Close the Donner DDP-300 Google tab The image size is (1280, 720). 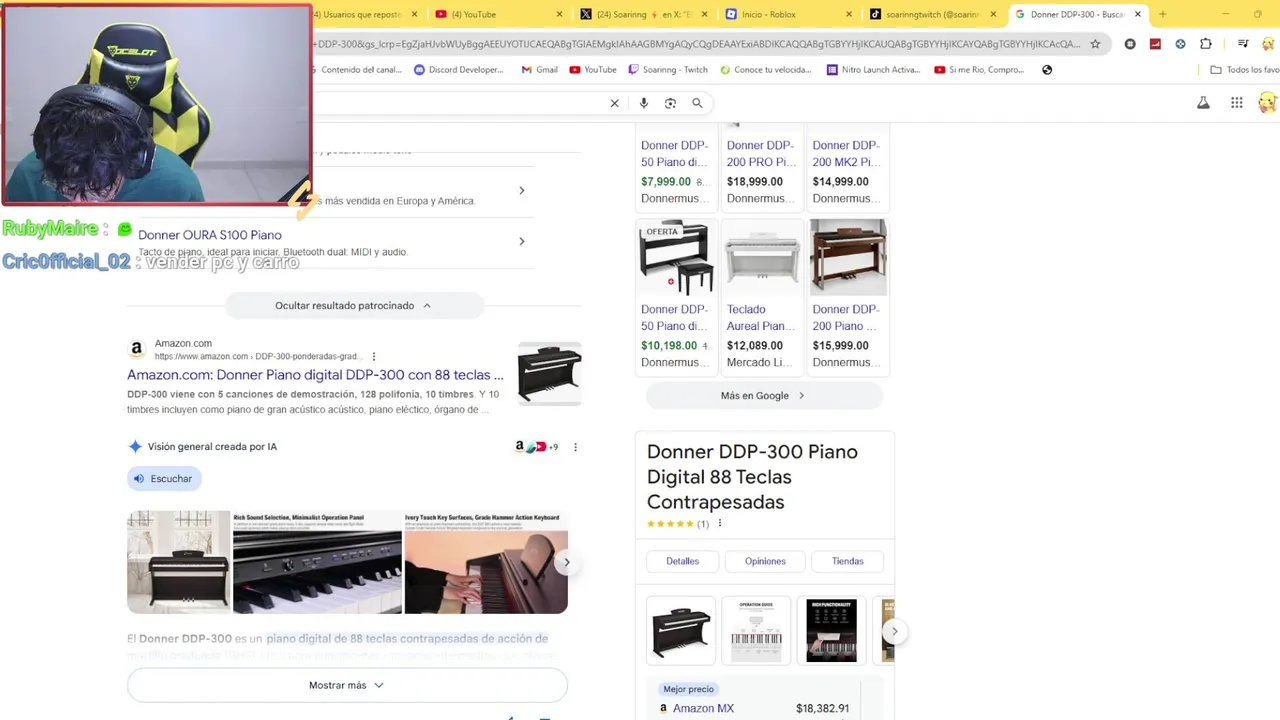coord(1137,14)
